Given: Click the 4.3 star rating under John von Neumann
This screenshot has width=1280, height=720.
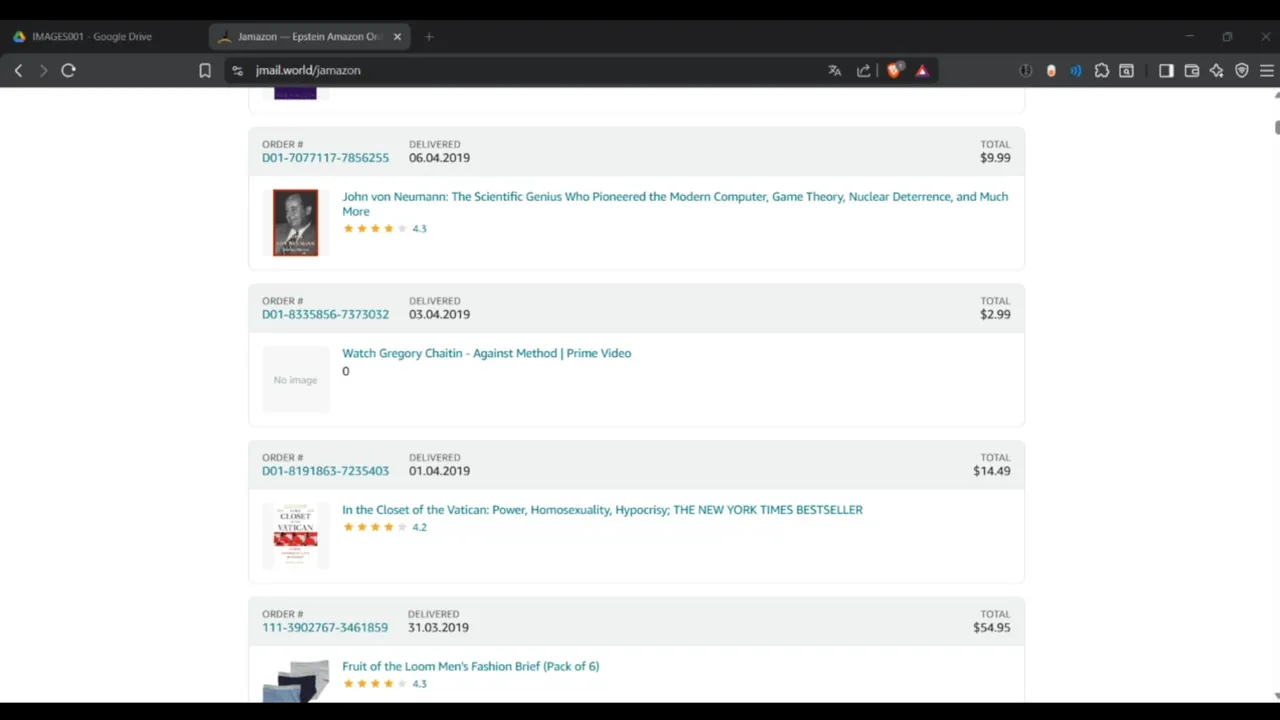Looking at the screenshot, I should (x=385, y=229).
